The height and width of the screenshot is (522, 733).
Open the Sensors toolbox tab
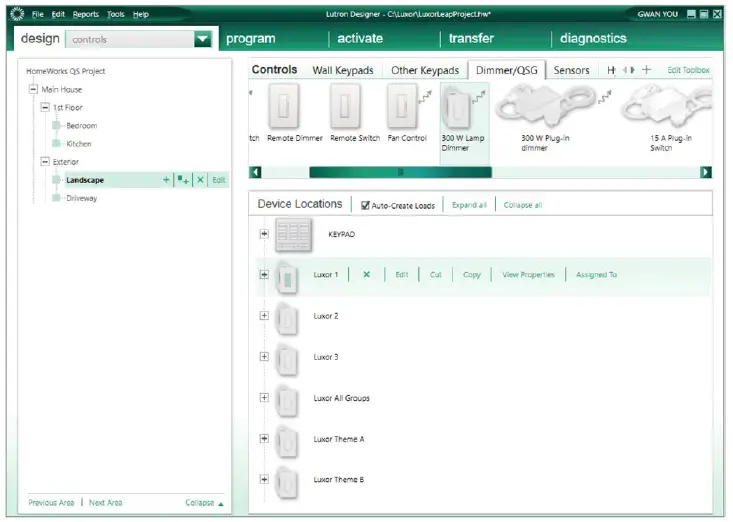[571, 70]
